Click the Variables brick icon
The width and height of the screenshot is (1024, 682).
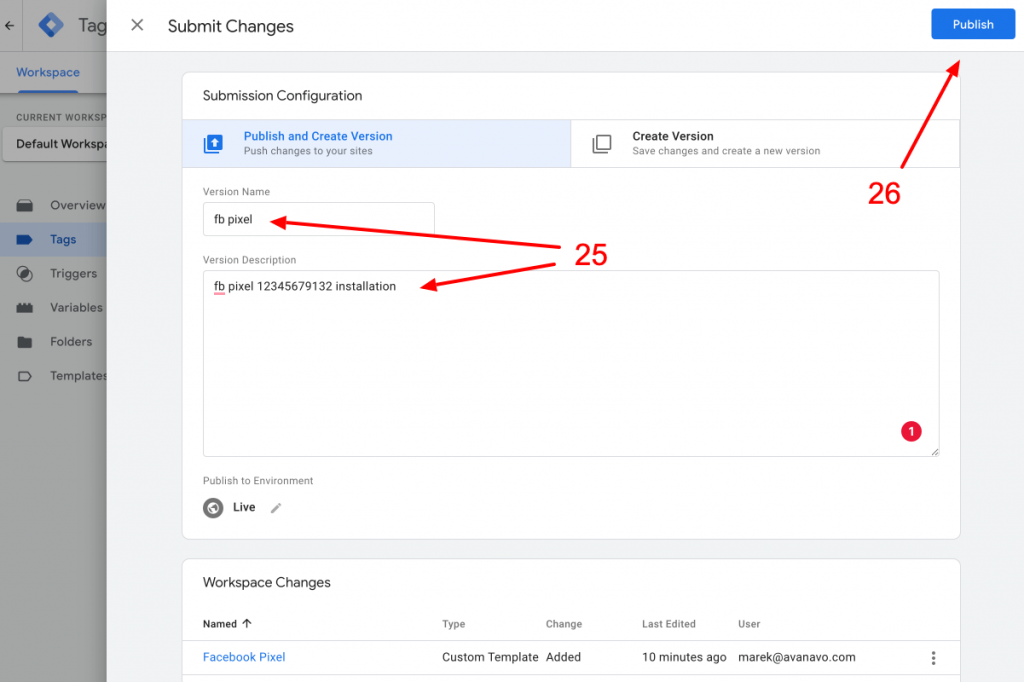pyautogui.click(x=25, y=308)
